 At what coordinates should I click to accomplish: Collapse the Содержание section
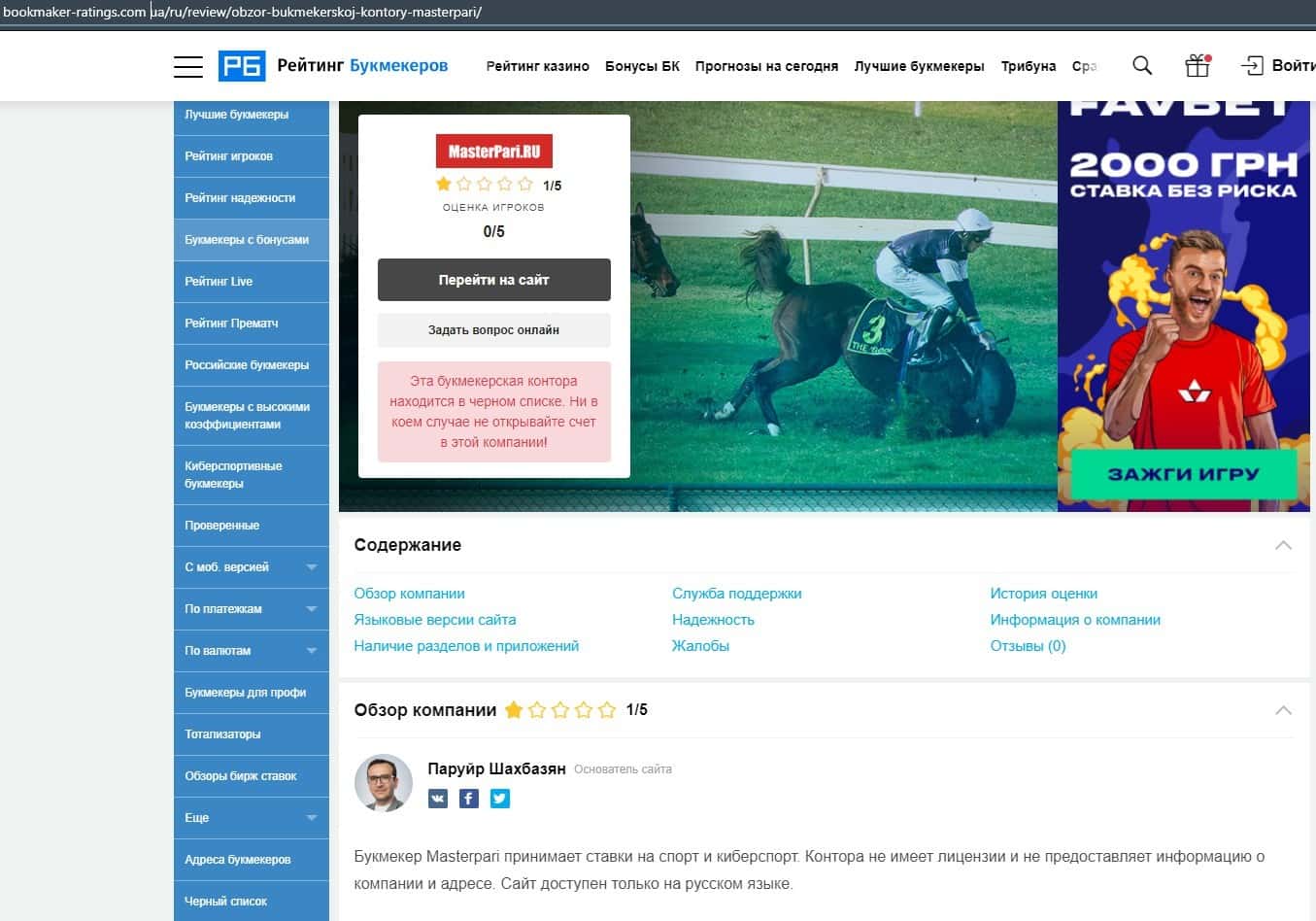(x=1283, y=545)
